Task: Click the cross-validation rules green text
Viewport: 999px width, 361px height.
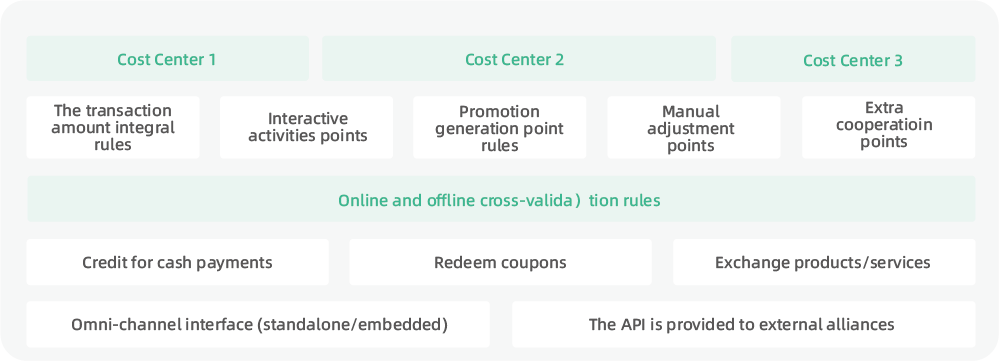Action: coord(499,201)
